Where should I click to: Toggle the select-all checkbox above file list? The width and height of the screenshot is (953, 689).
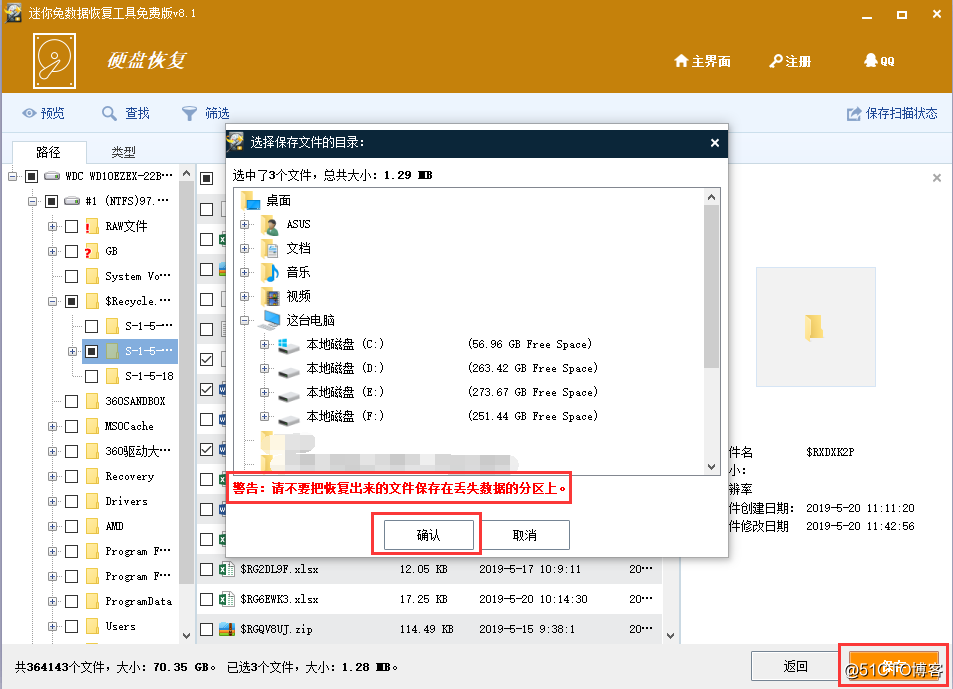[x=207, y=178]
